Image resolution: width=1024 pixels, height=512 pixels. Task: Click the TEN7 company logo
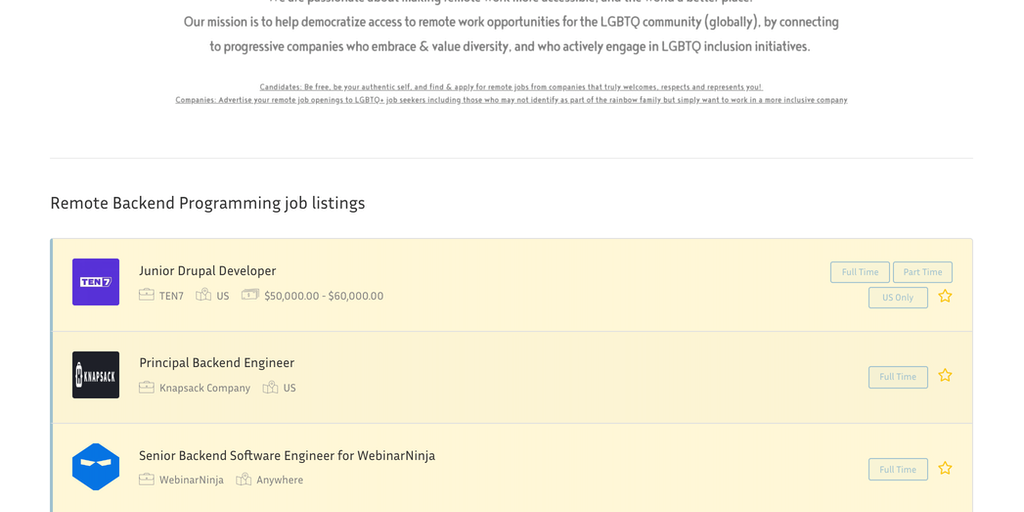pos(96,282)
